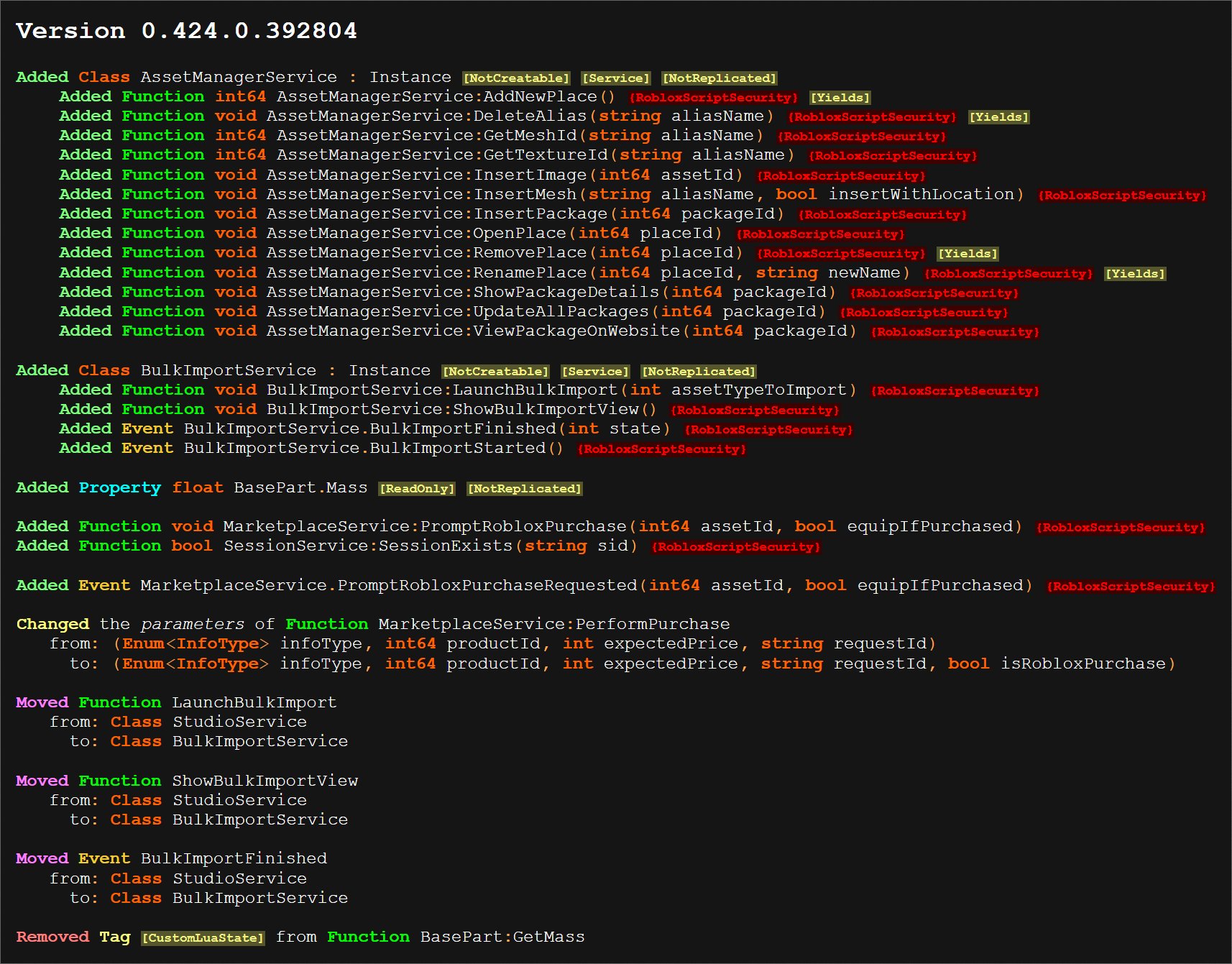Click [NotReplicated] tag on BulkImportService class line
The width and height of the screenshot is (1232, 964).
(699, 372)
